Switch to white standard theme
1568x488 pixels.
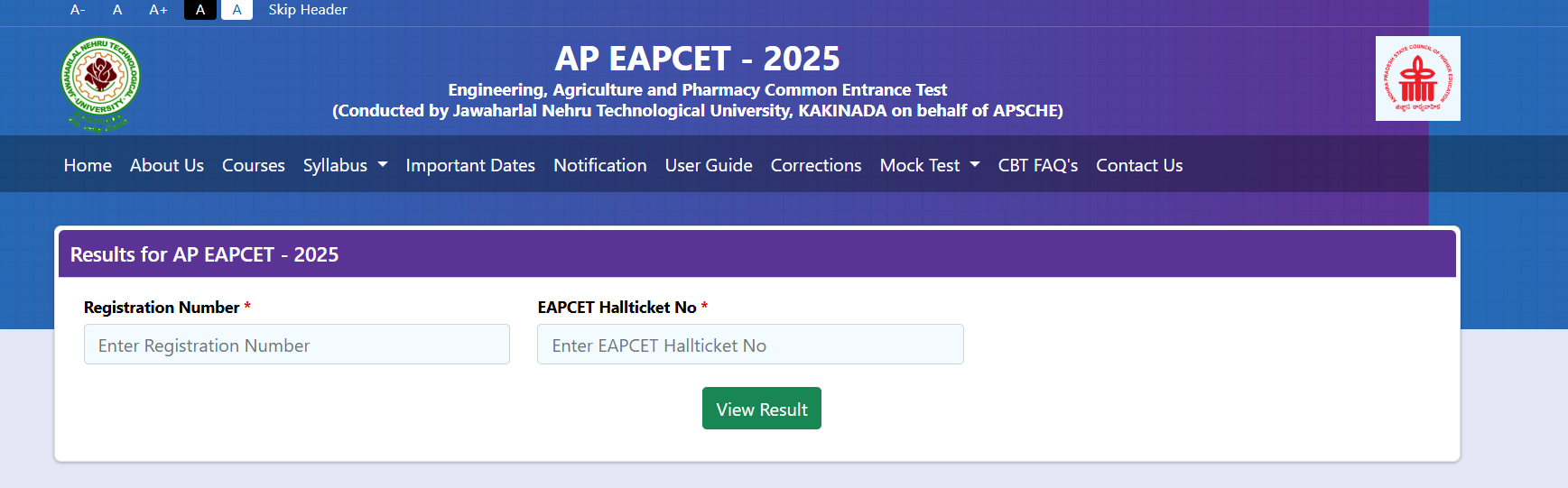(x=237, y=10)
